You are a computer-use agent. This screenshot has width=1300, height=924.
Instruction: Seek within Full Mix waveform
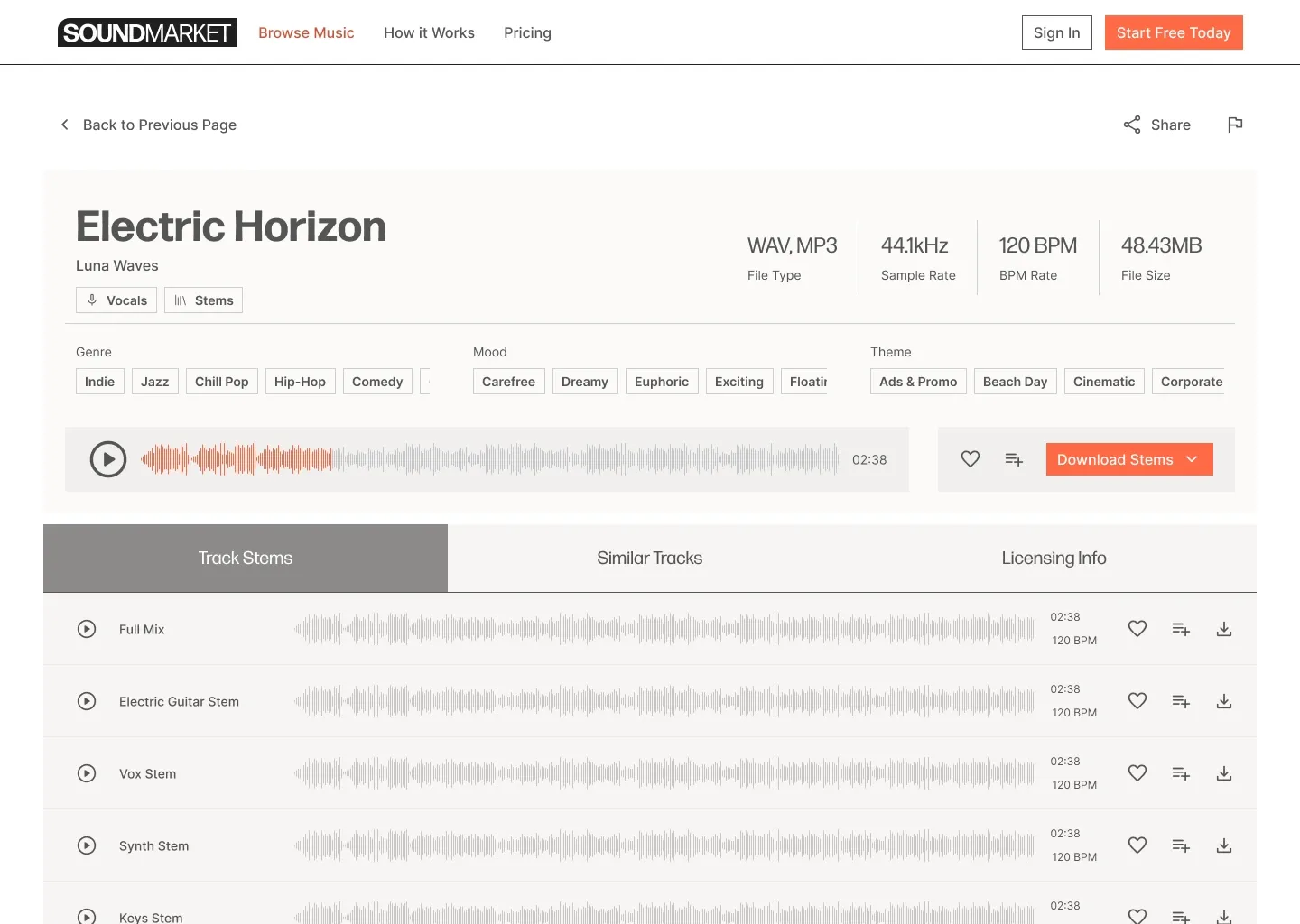(x=664, y=629)
